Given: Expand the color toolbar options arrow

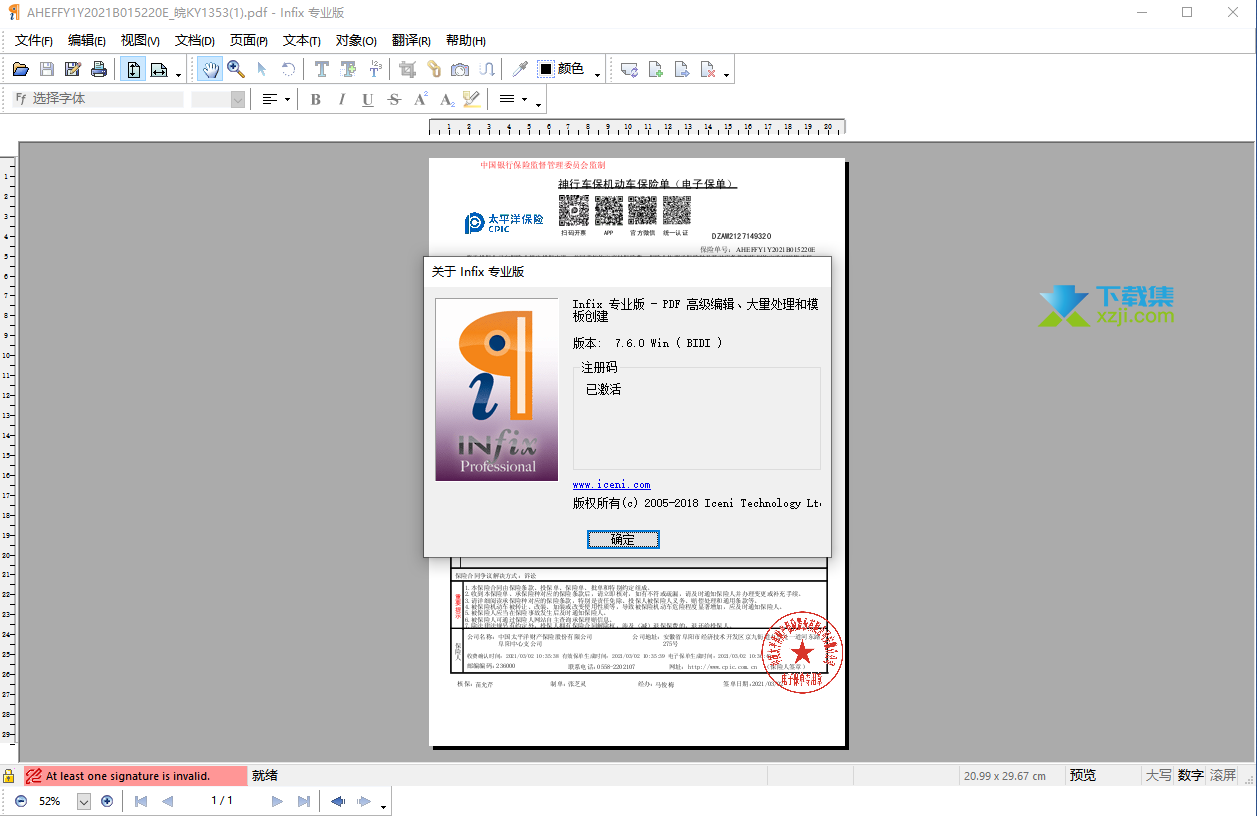Looking at the screenshot, I should pos(598,74).
